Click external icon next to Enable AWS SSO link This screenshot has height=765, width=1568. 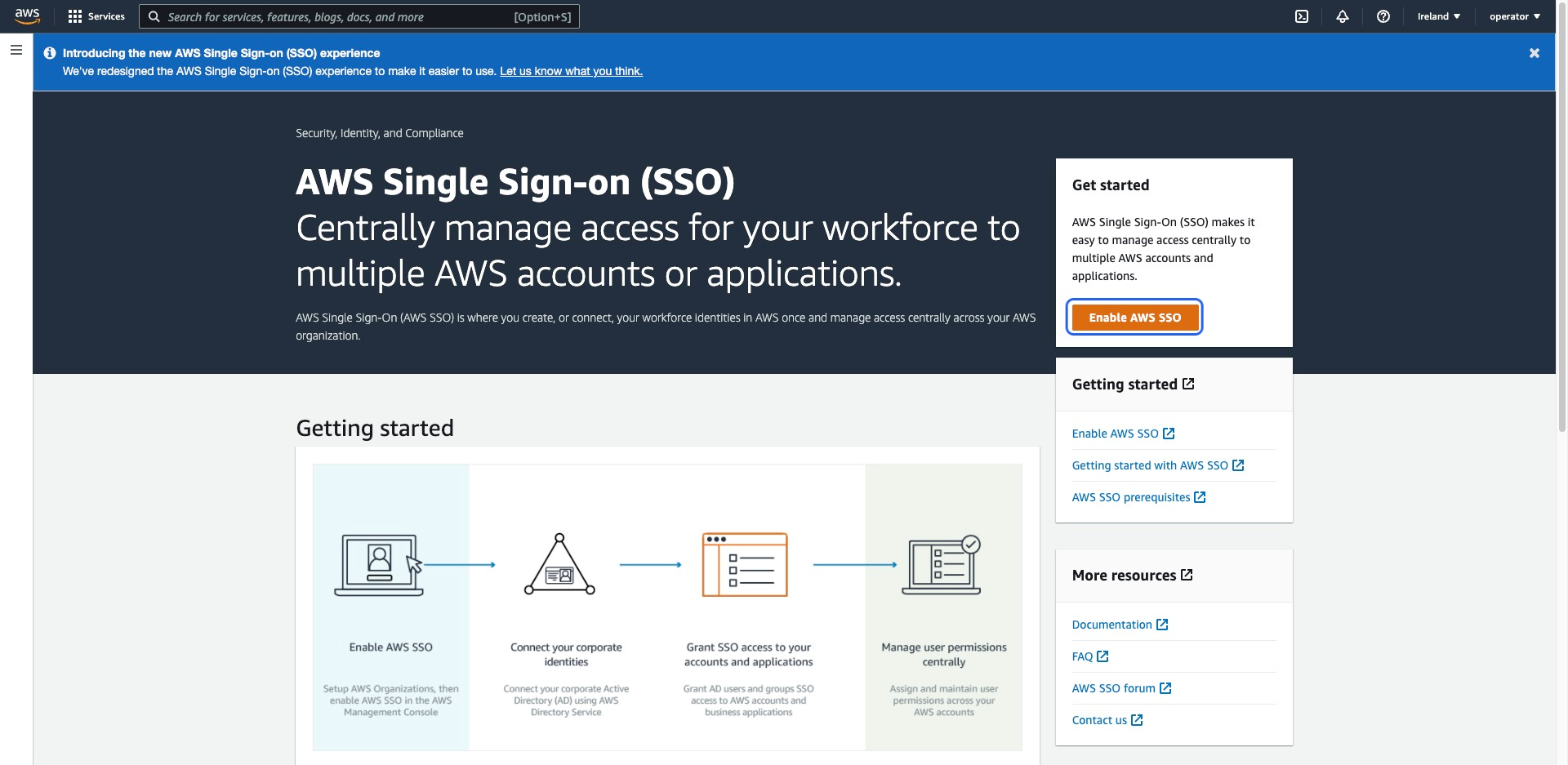click(1169, 433)
